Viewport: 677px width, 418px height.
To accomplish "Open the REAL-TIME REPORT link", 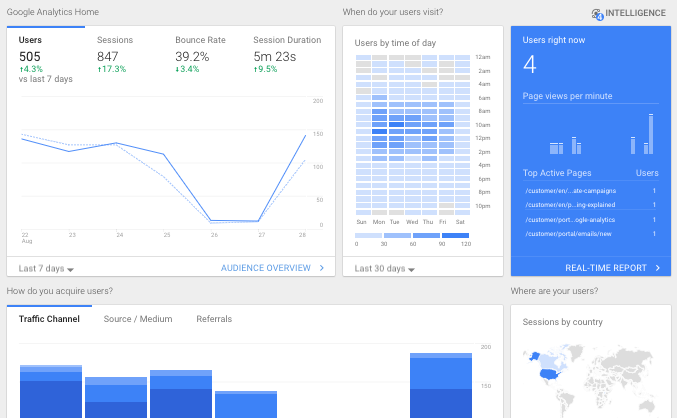I will tap(606, 268).
